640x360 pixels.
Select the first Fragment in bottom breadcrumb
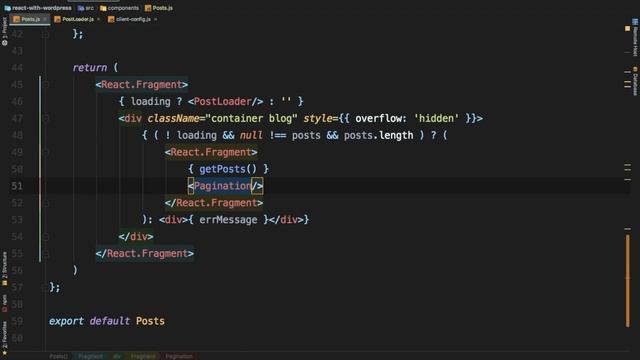90,356
